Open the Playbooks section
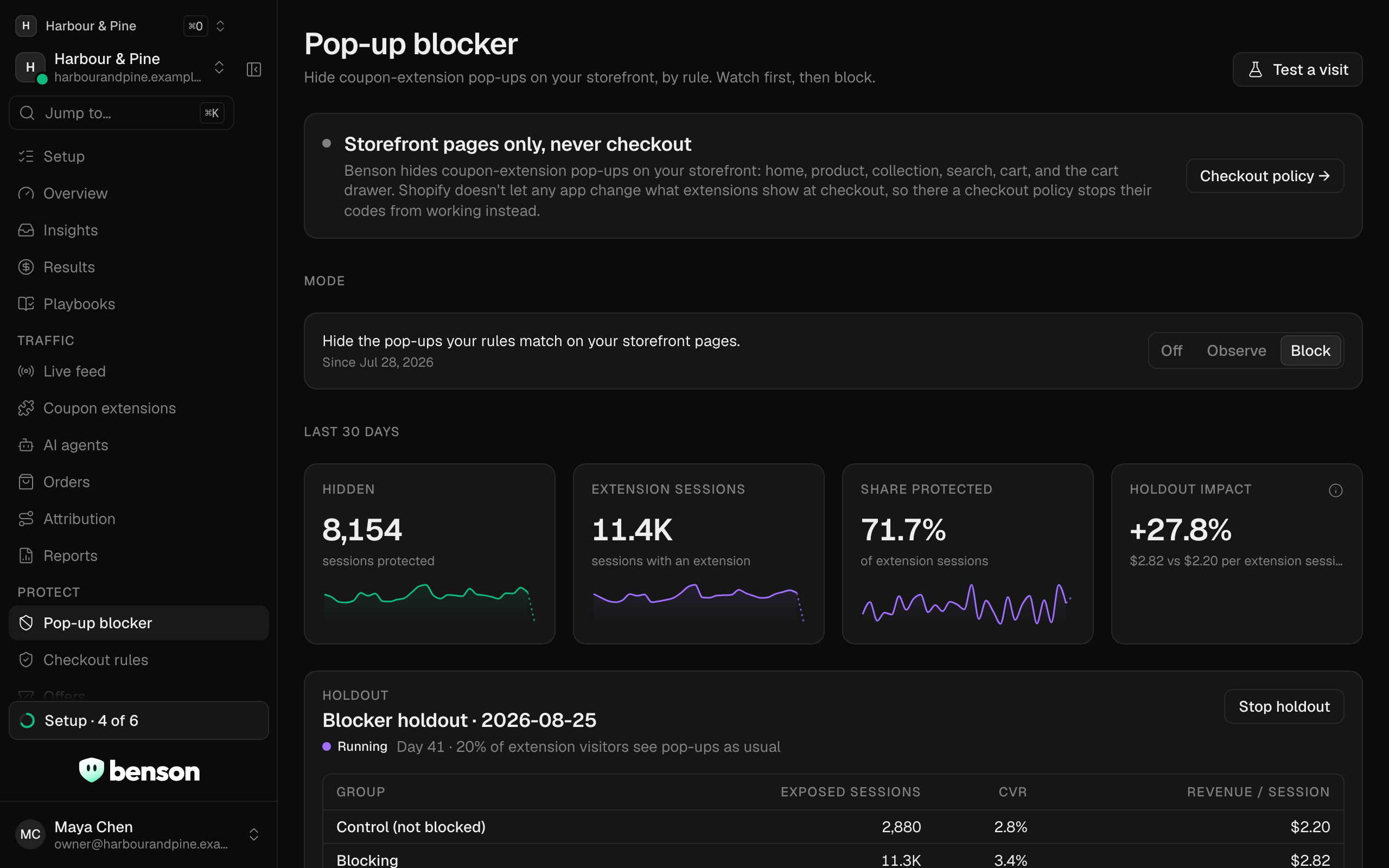Screen dimensions: 1389x868 click(x=139, y=304)
